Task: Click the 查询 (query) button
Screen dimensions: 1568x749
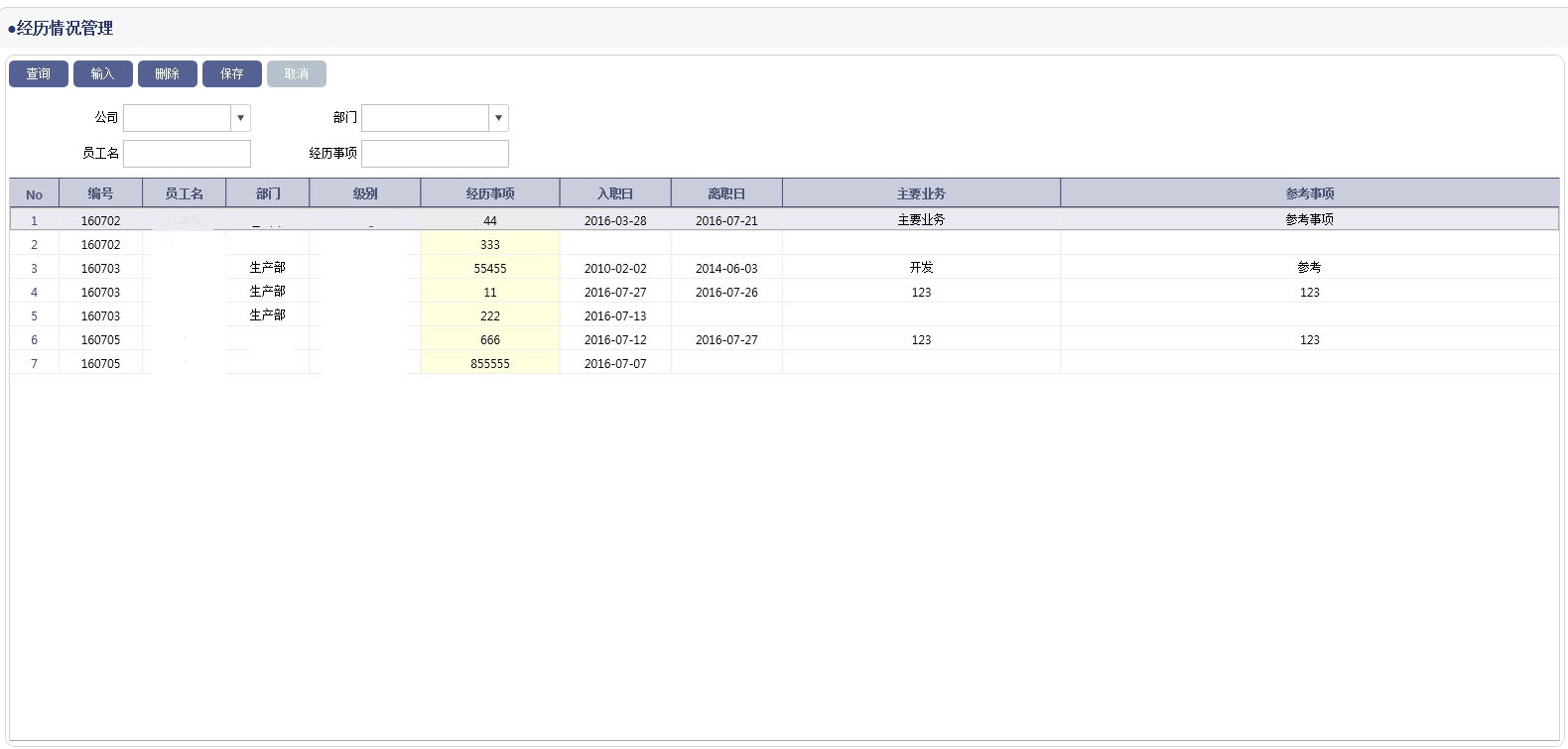Action: 39,74
